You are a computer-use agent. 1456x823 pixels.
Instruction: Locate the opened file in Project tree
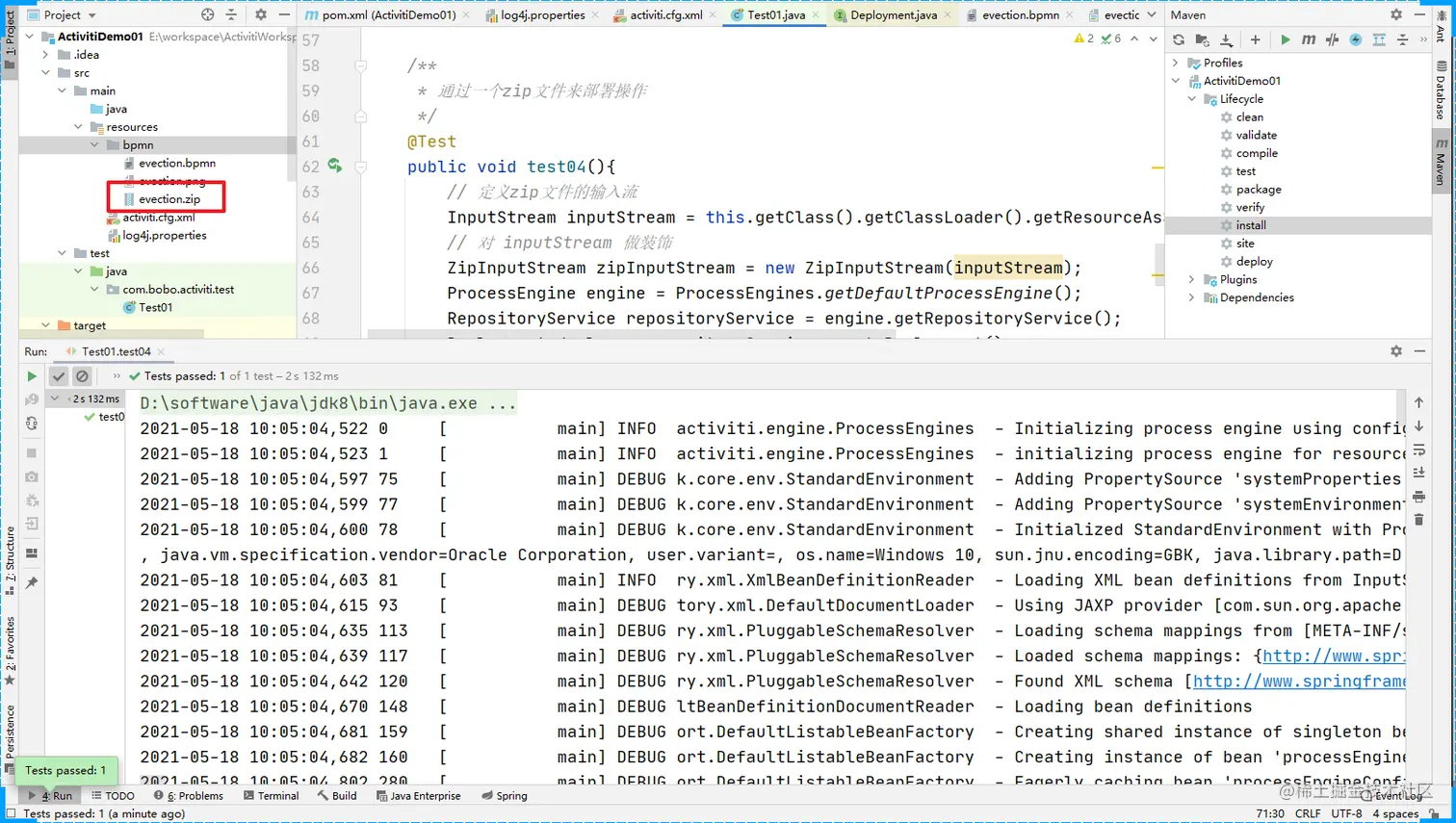click(207, 14)
